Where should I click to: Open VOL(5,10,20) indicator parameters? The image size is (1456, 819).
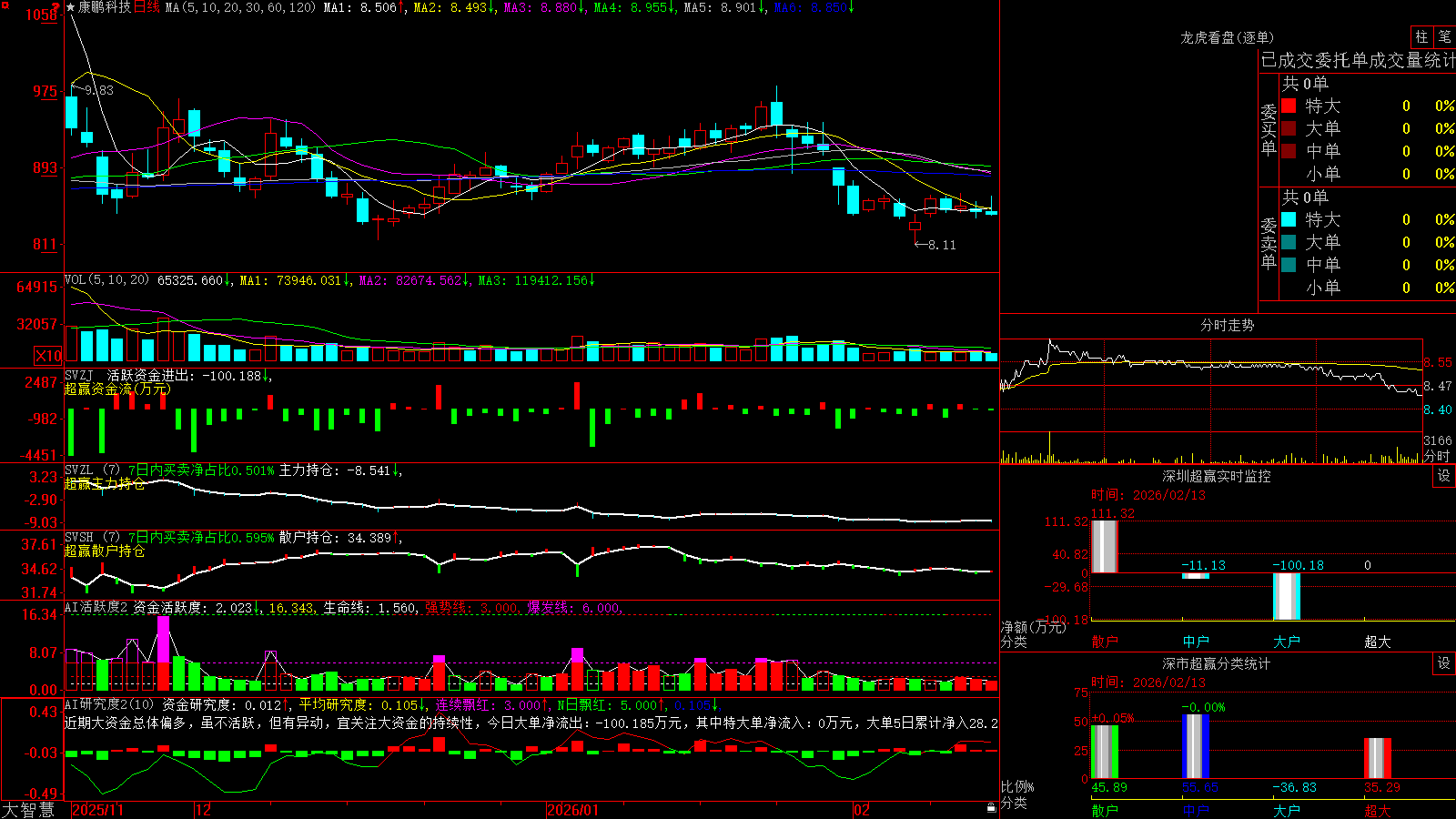[x=107, y=280]
